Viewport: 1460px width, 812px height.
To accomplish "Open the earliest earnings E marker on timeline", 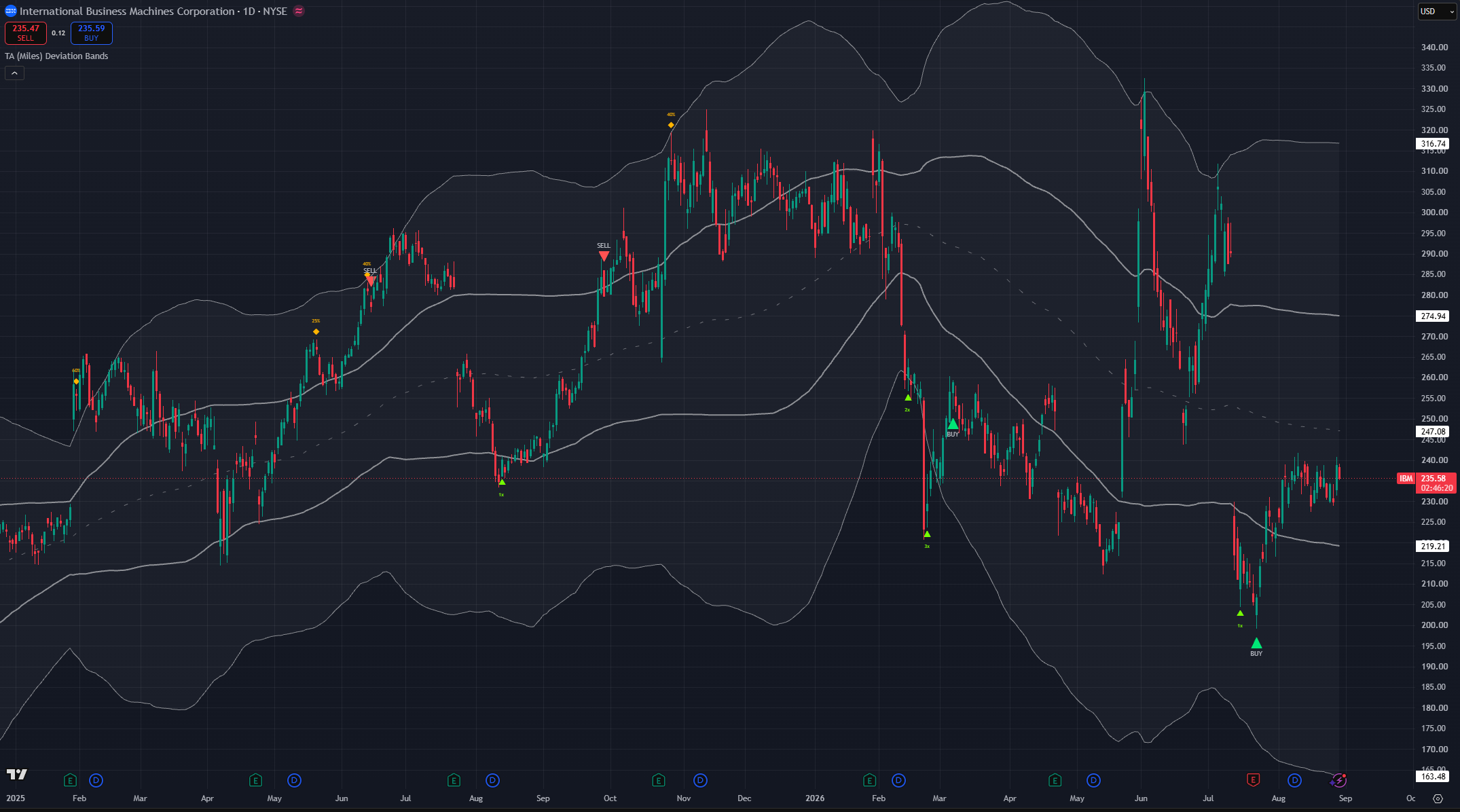I will (x=70, y=780).
